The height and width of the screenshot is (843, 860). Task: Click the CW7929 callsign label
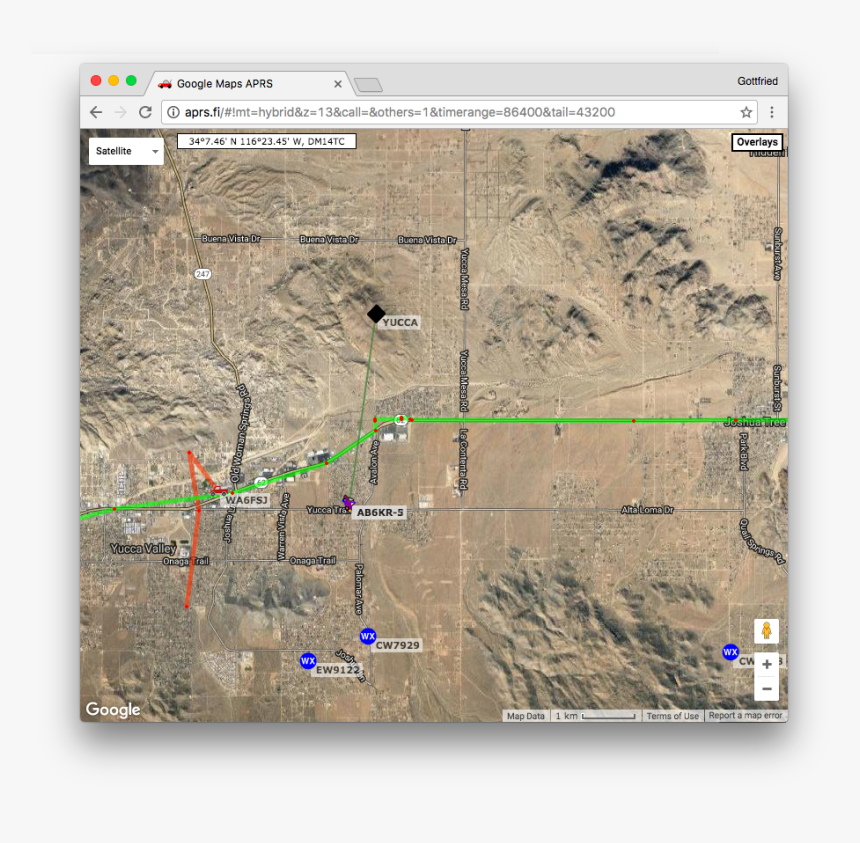(x=398, y=646)
